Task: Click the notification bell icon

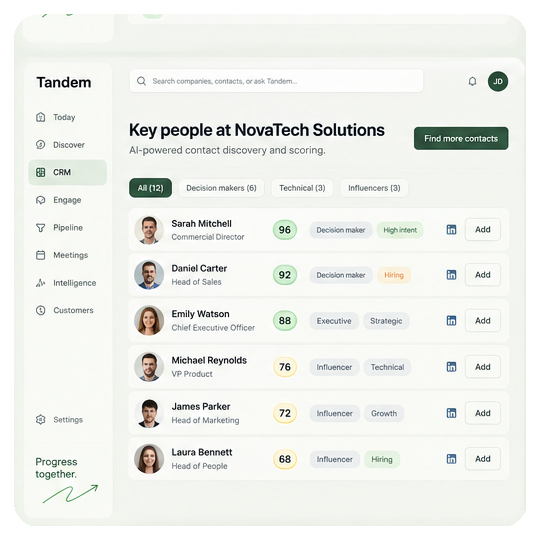Action: (x=472, y=81)
